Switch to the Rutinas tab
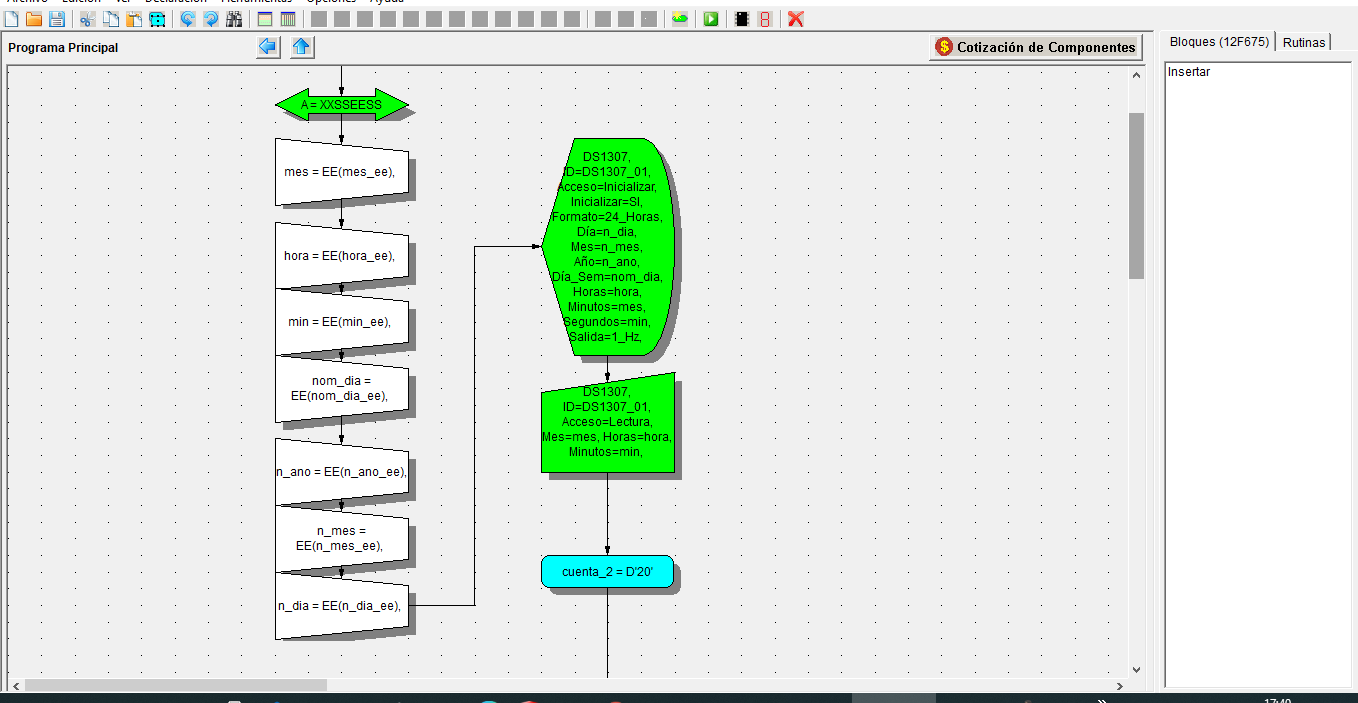 [1304, 43]
